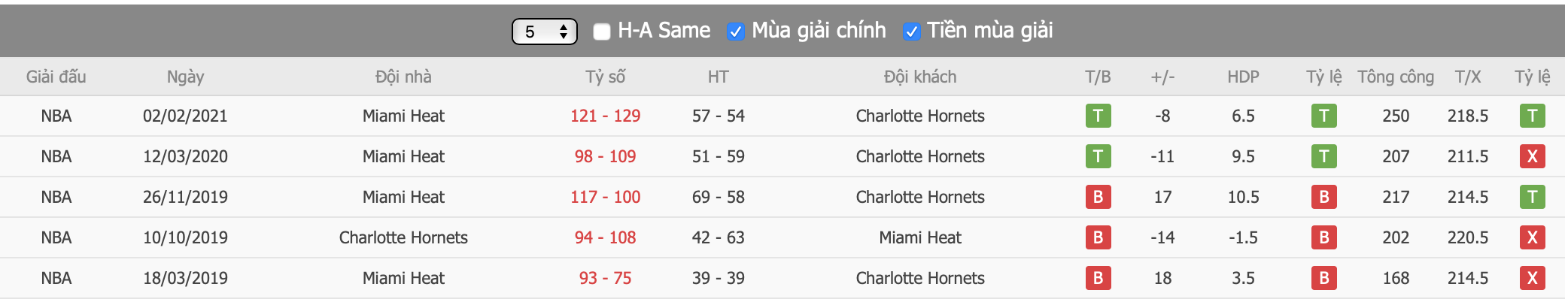Enable the H-A Same checkbox
The image size is (1568, 299).
601,32
